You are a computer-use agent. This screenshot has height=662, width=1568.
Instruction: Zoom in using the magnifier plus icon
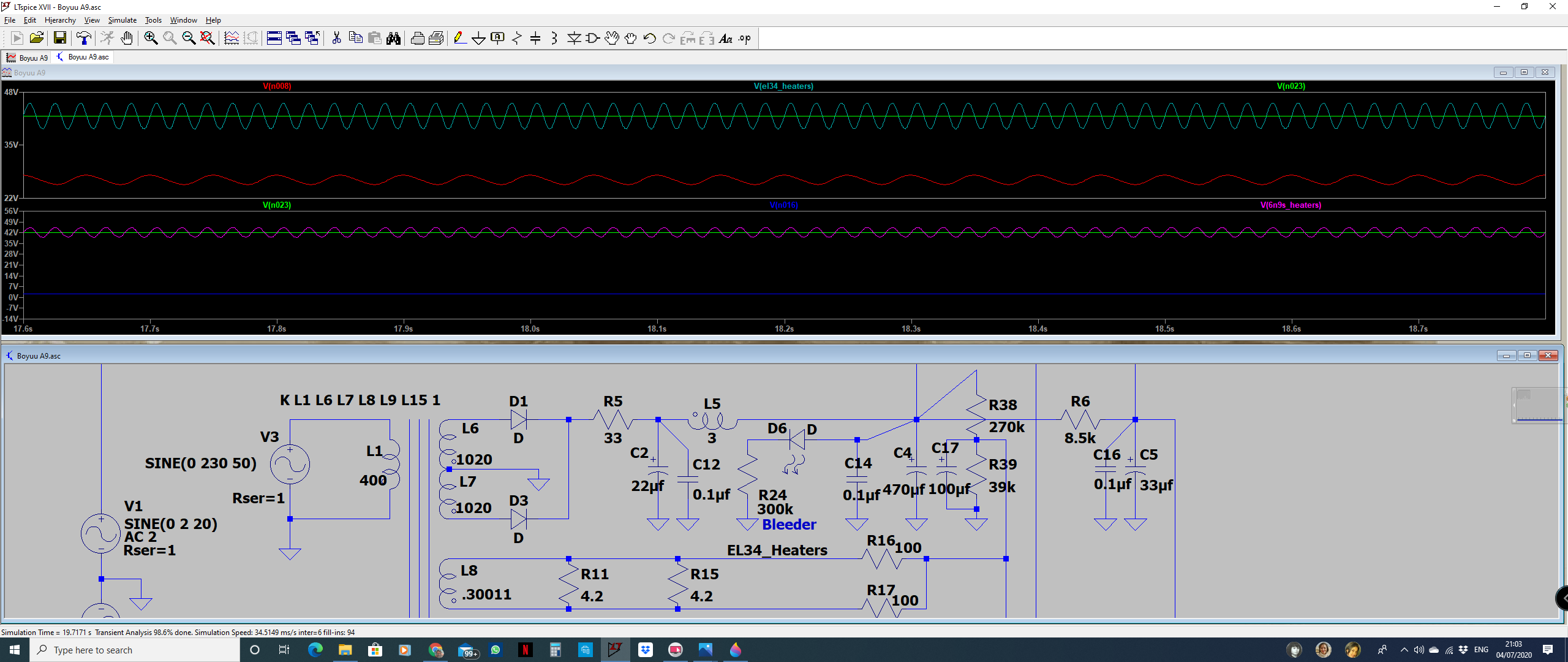[x=151, y=38]
